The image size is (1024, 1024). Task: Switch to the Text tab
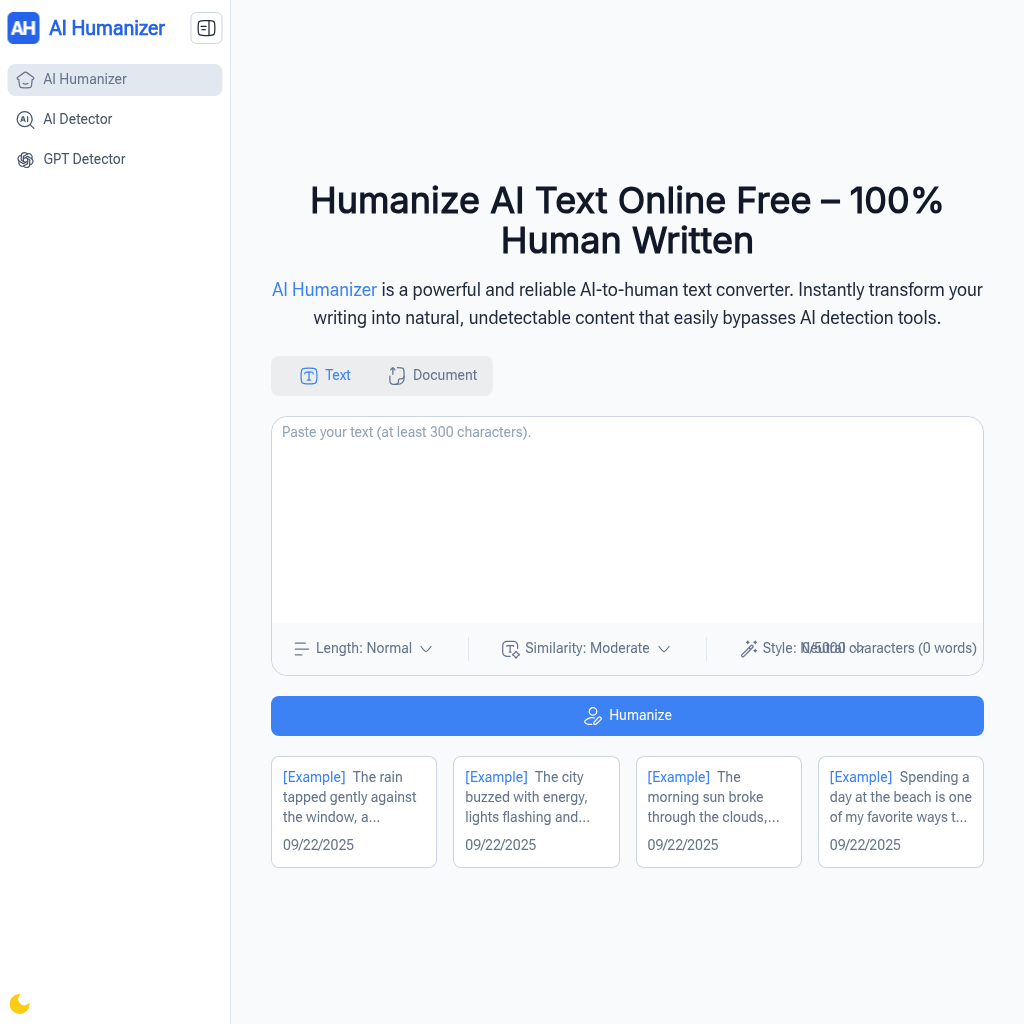pyautogui.click(x=326, y=376)
